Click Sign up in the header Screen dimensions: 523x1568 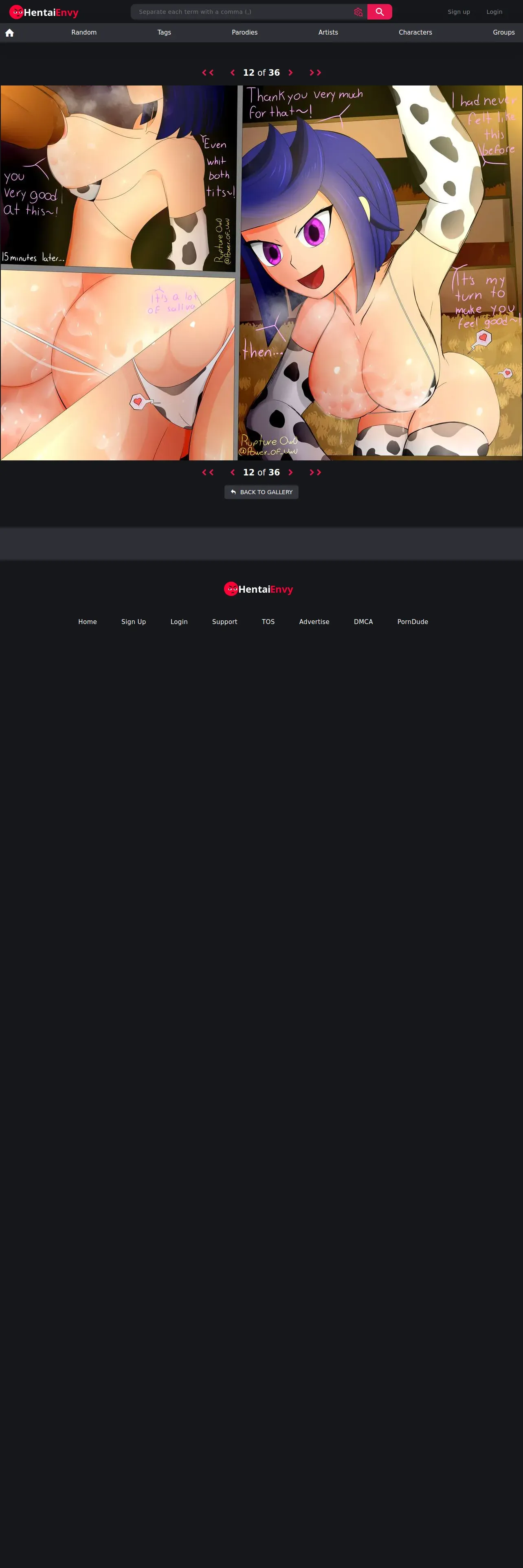tap(459, 12)
